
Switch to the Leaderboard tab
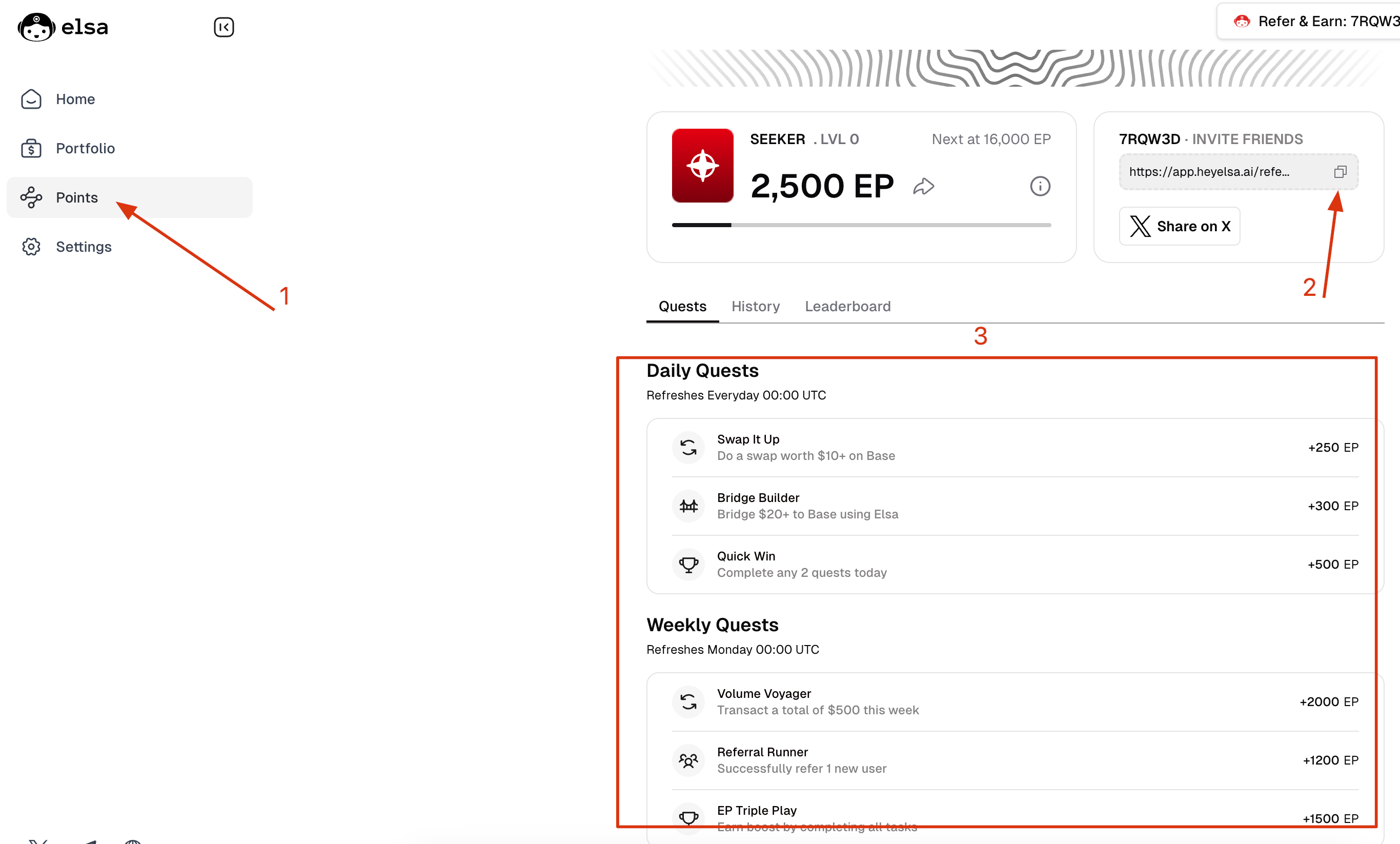[x=847, y=306]
